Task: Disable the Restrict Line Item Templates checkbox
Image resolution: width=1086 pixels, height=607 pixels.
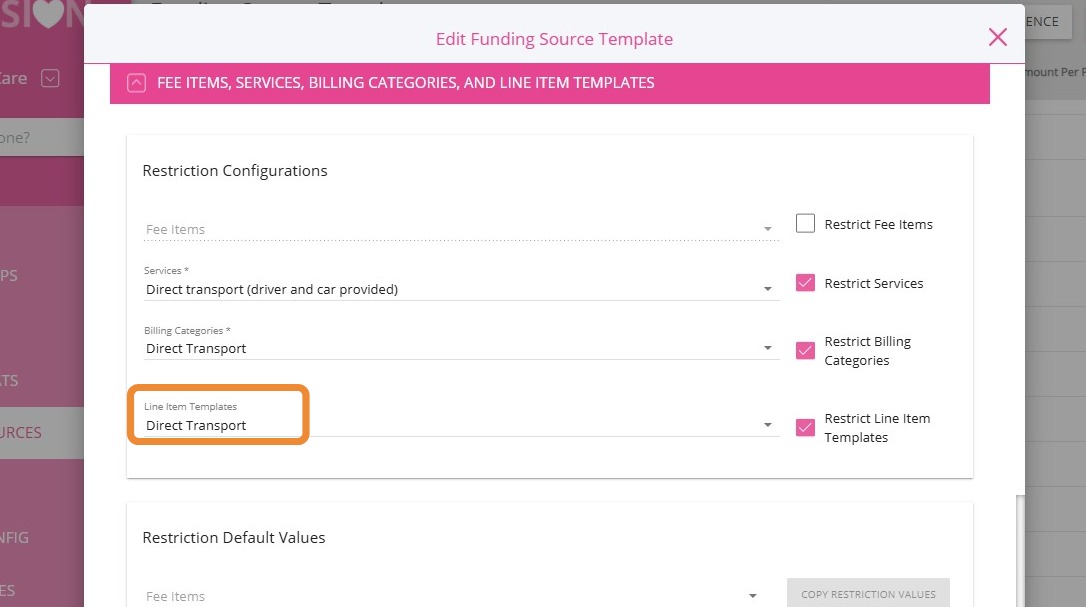Action: 805,427
